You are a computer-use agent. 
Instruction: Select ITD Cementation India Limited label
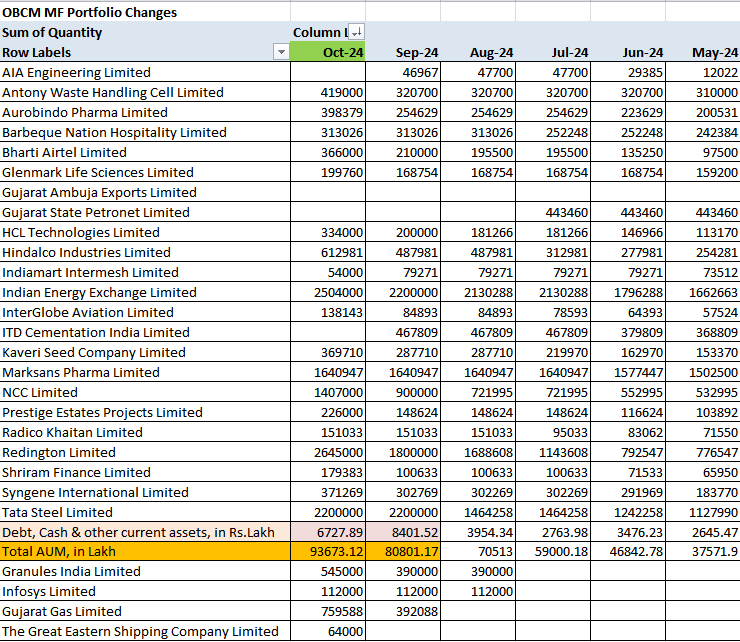[96, 332]
